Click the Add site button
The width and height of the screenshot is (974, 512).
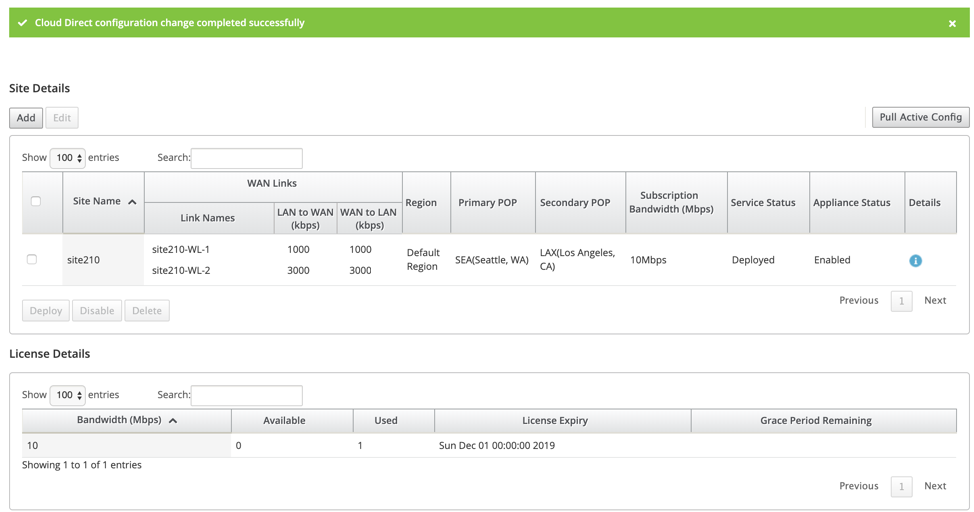pyautogui.click(x=26, y=118)
